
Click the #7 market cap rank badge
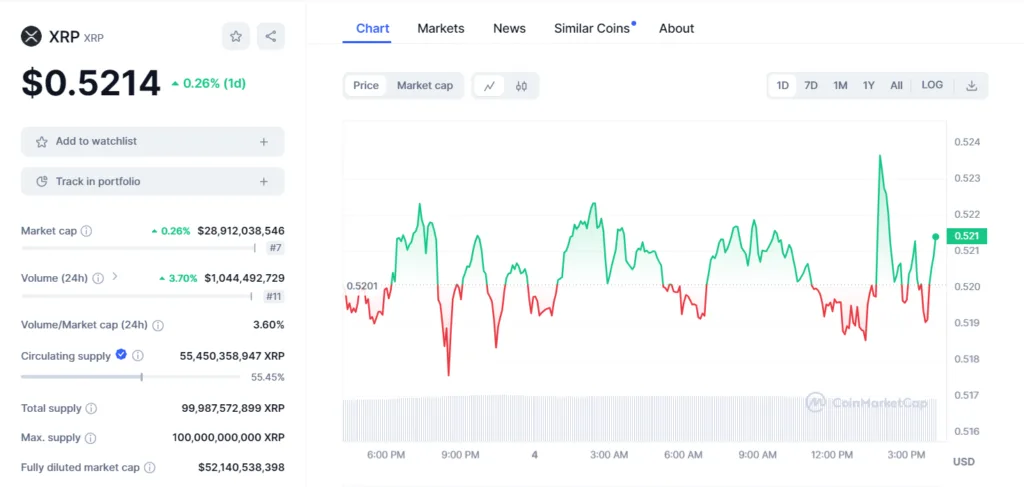(276, 248)
